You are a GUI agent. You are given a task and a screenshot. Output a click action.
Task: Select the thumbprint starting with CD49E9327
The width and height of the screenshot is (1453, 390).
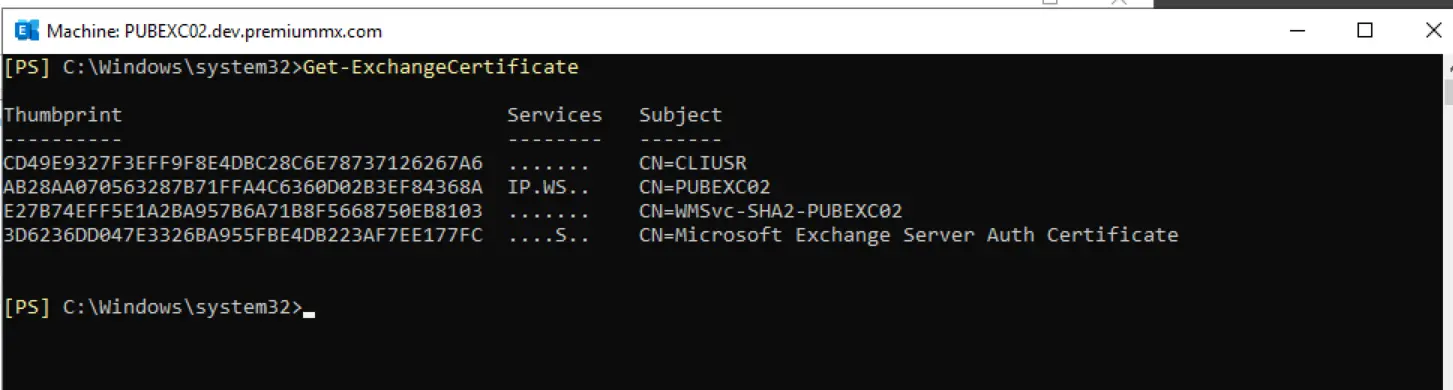(243, 163)
